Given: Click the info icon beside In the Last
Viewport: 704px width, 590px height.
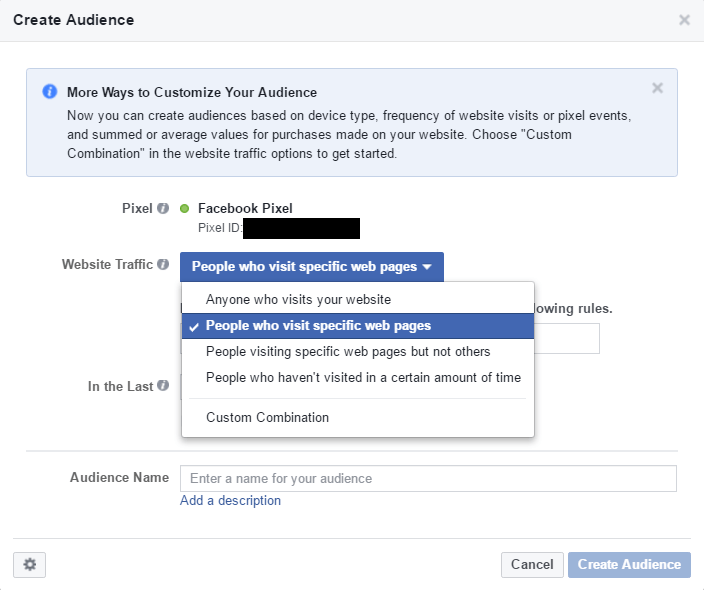Looking at the screenshot, I should point(163,385).
